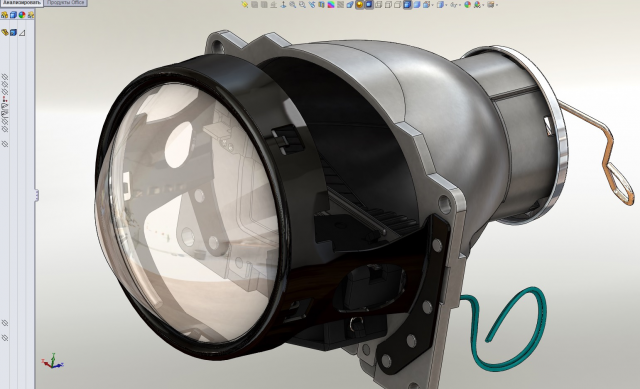Open the blue cube manager tab
640x389 pixels.
click(13, 15)
